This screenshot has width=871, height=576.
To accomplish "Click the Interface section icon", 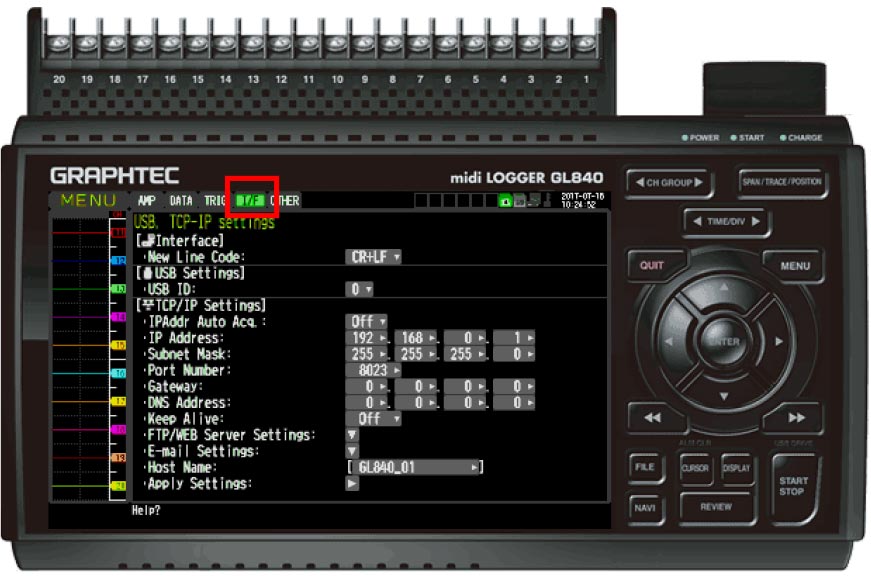I will (x=148, y=241).
